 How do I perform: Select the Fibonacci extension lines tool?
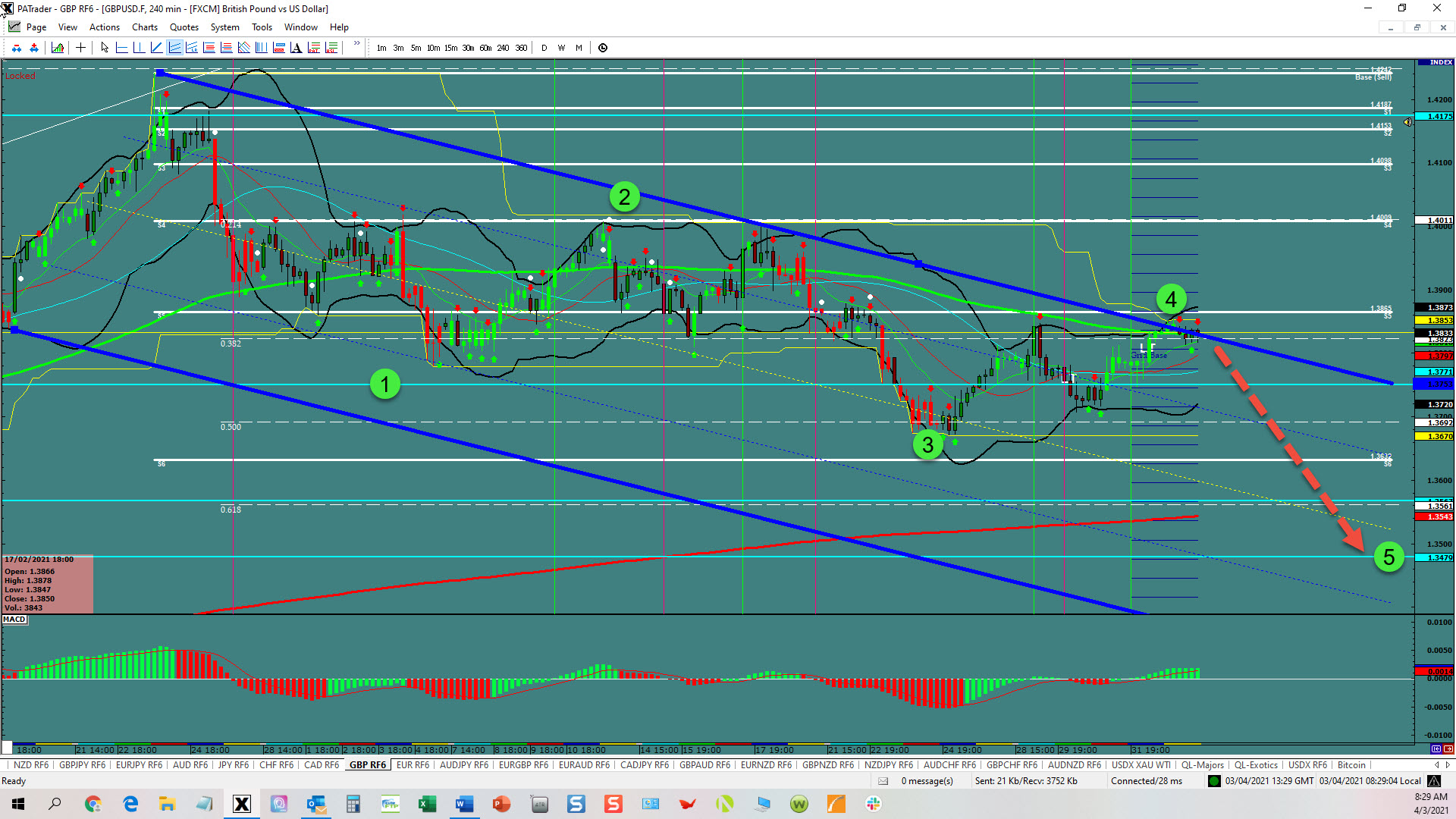227,48
